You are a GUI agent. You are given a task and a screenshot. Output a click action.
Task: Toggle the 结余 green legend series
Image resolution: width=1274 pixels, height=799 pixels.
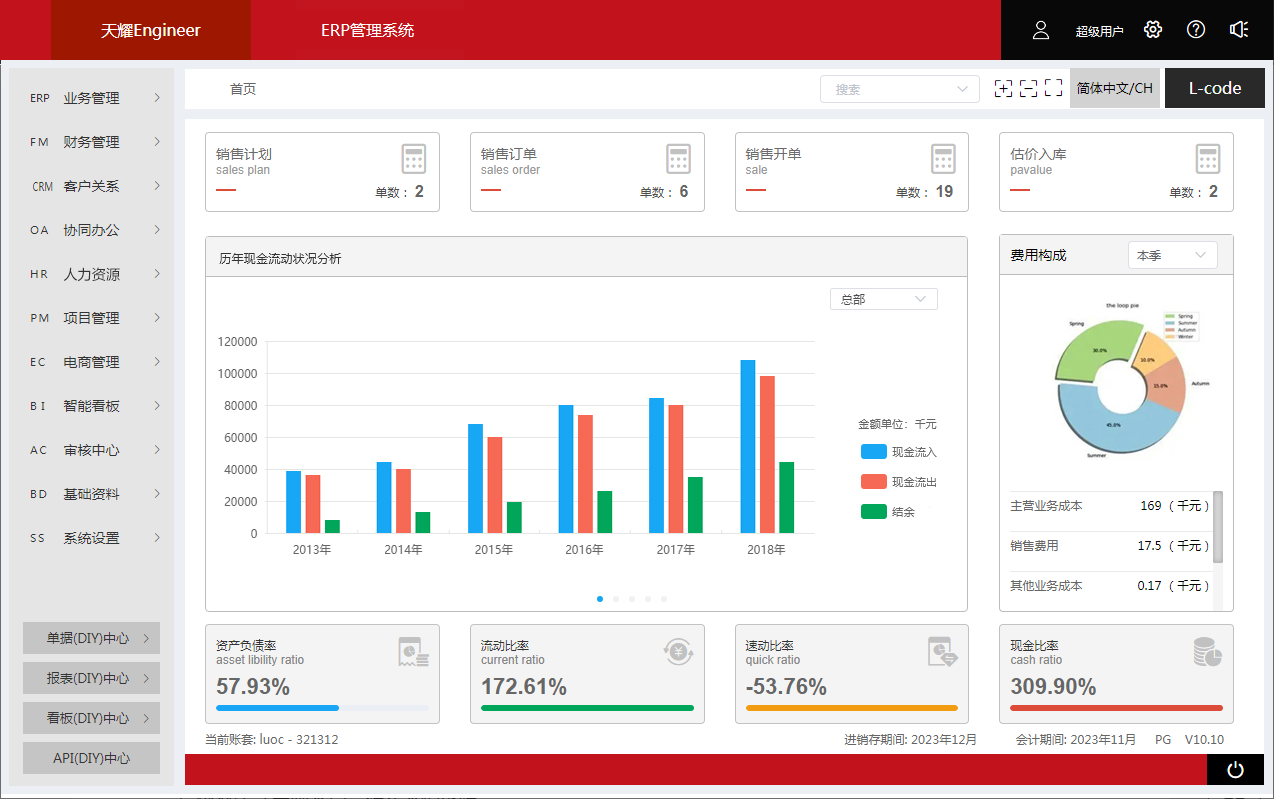(888, 512)
